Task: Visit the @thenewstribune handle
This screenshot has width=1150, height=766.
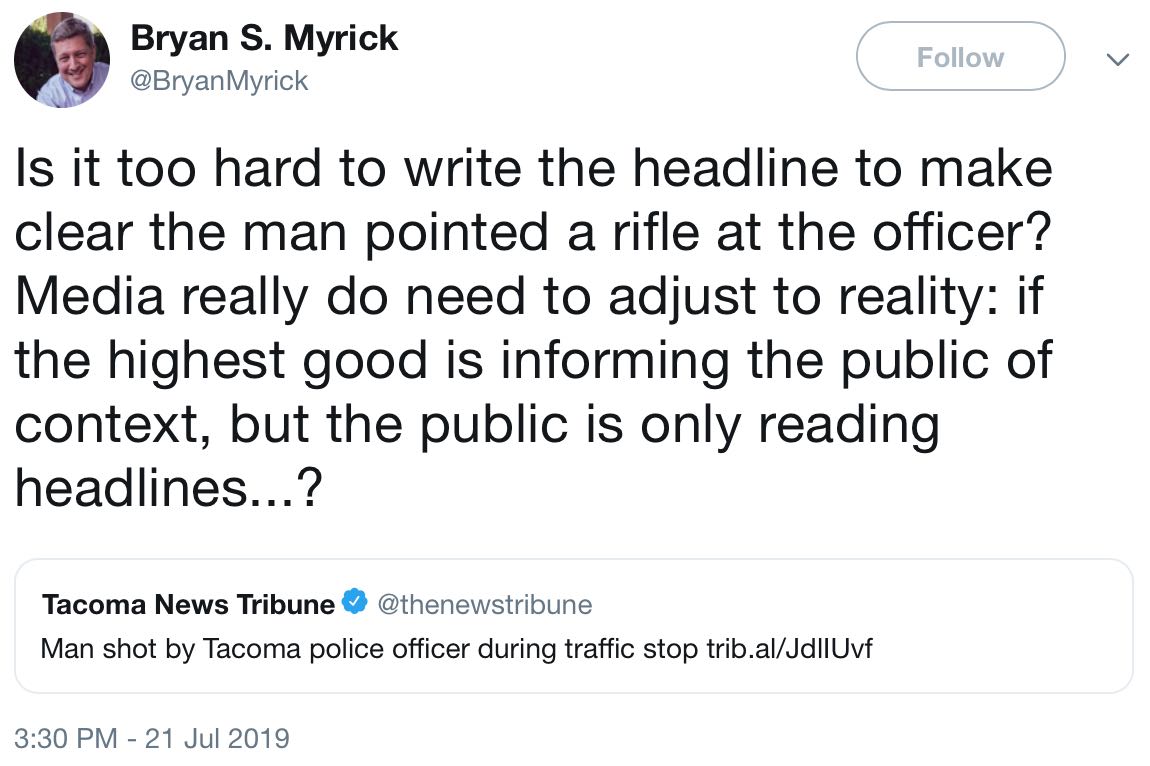Action: tap(484, 605)
